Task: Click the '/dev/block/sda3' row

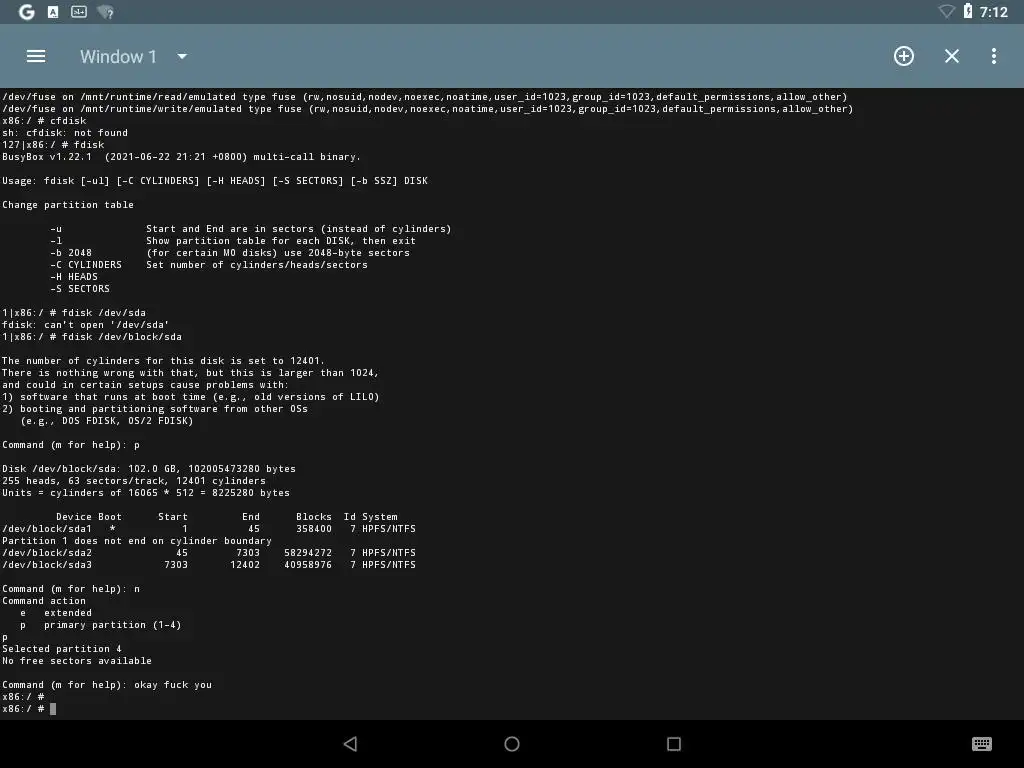Action: click(208, 564)
